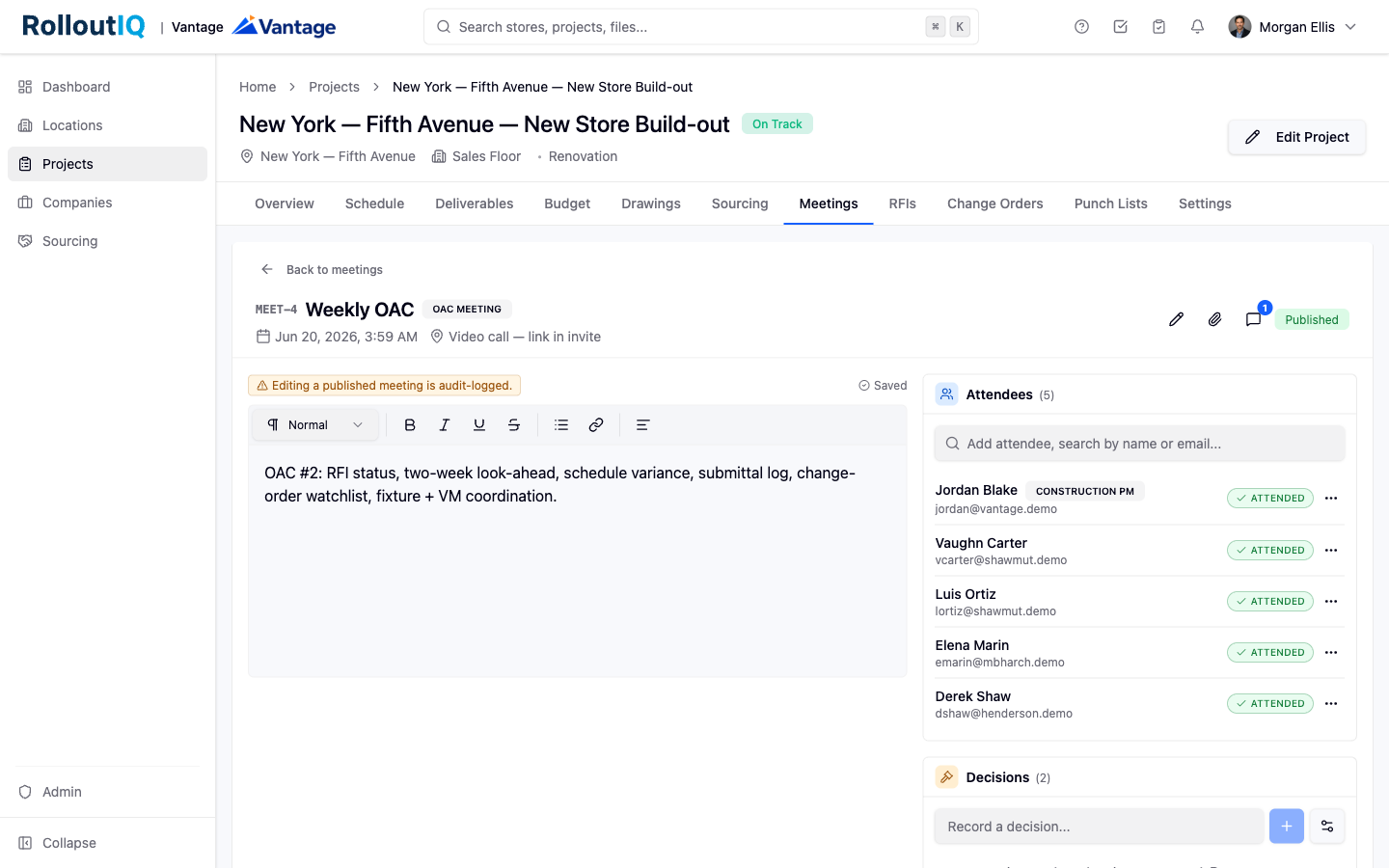Open more options for Vaughn Carter
The width and height of the screenshot is (1389, 868).
[1331, 551]
